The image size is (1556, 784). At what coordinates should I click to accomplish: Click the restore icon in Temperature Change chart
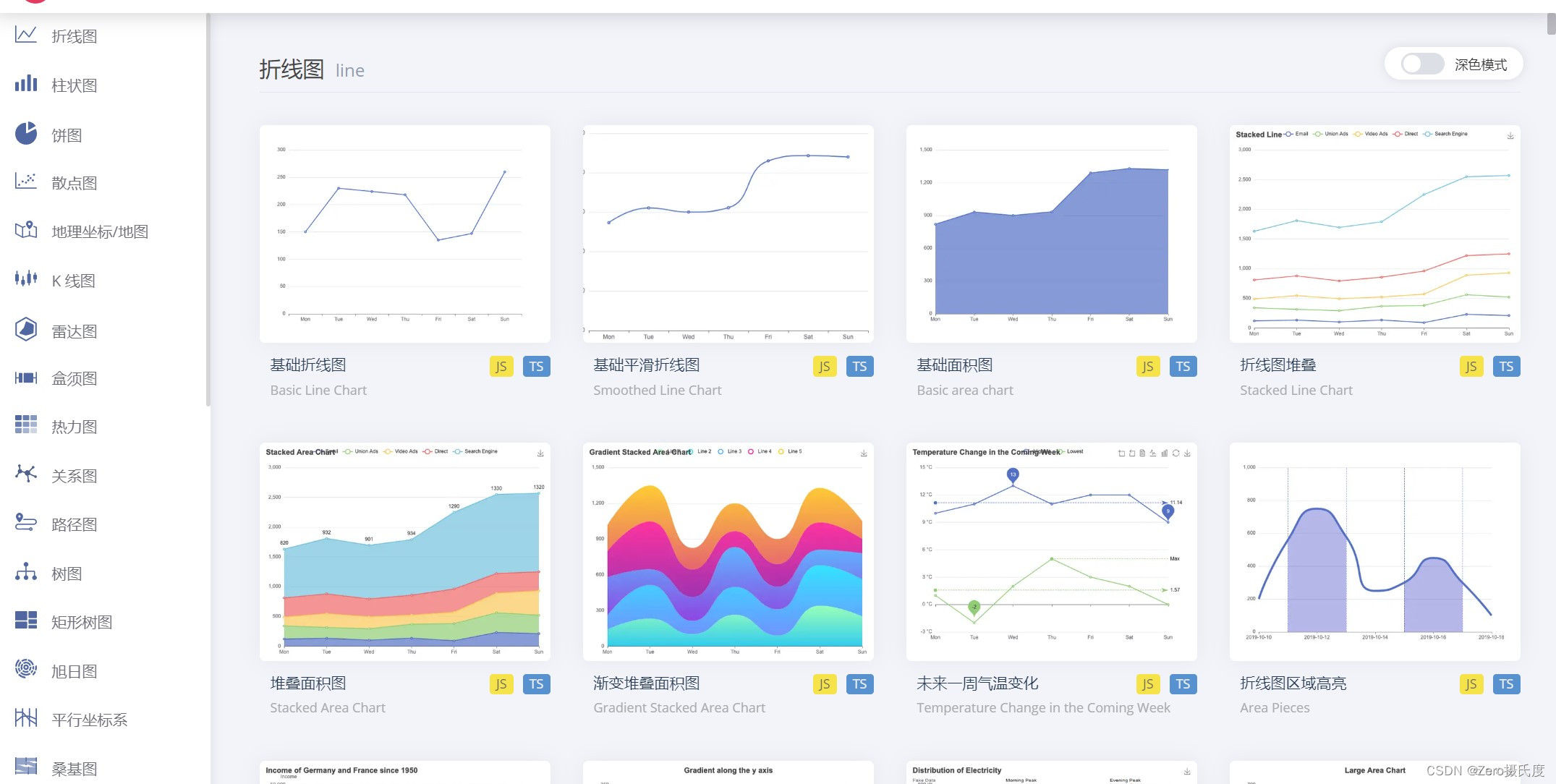(x=1176, y=453)
